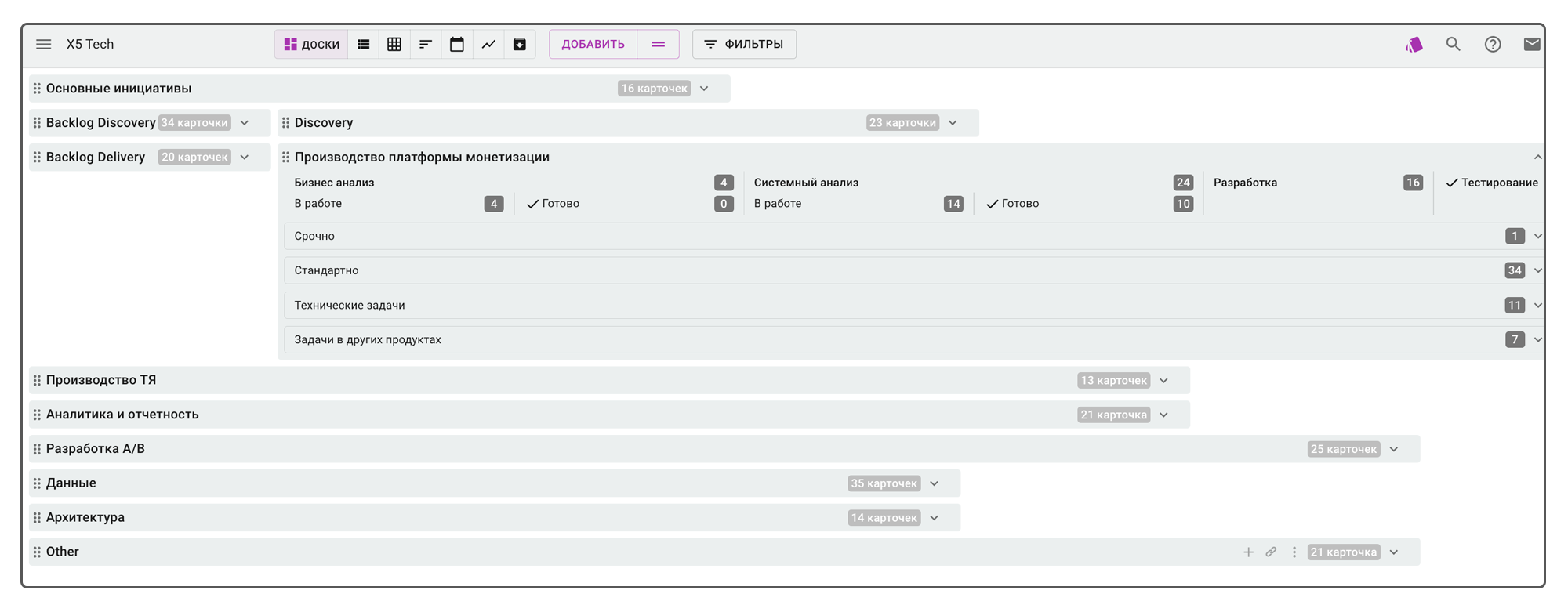This screenshot has width=1568, height=612.
Task: Click В работе subcolumn under Системный анализ
Action: click(777, 204)
